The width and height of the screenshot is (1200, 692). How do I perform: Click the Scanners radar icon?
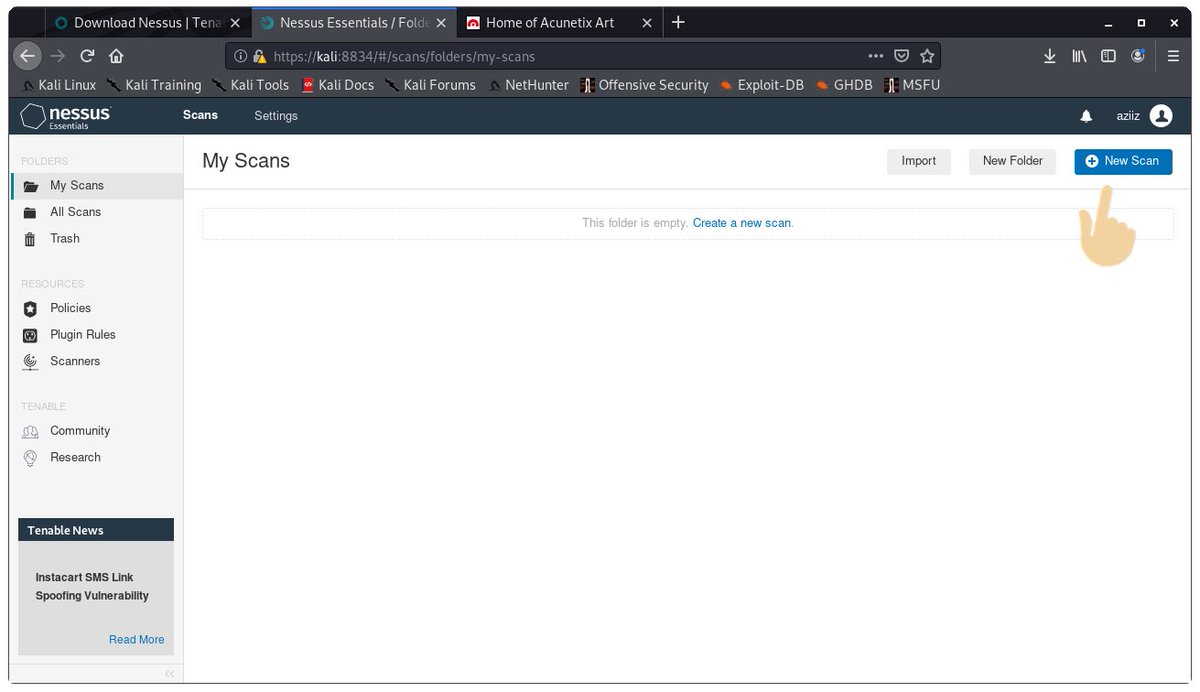(30, 362)
